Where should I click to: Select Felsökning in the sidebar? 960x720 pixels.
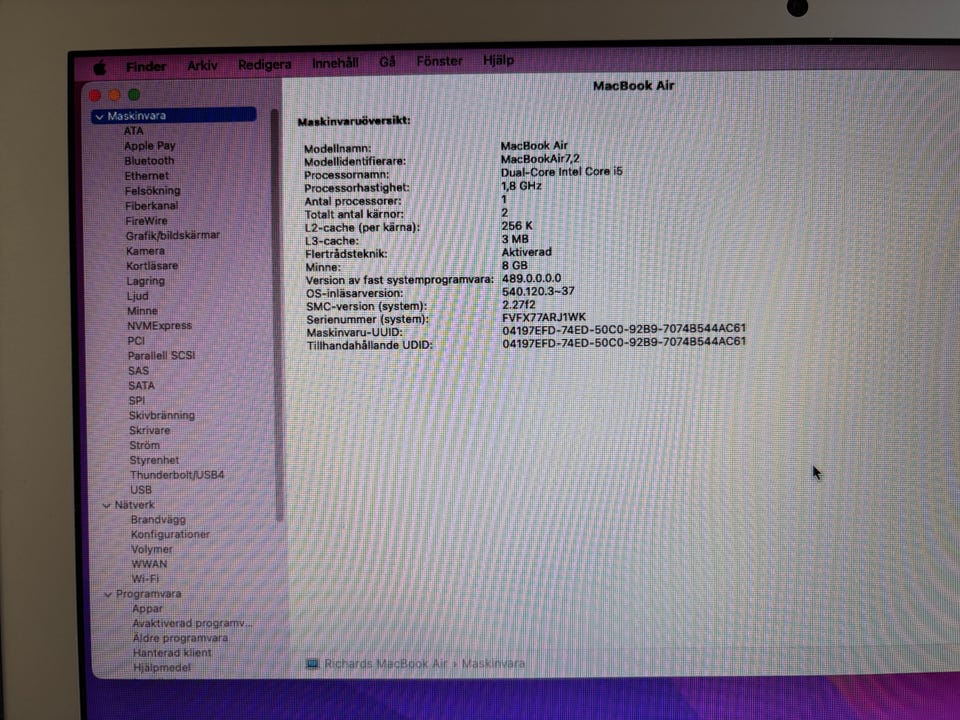152,191
